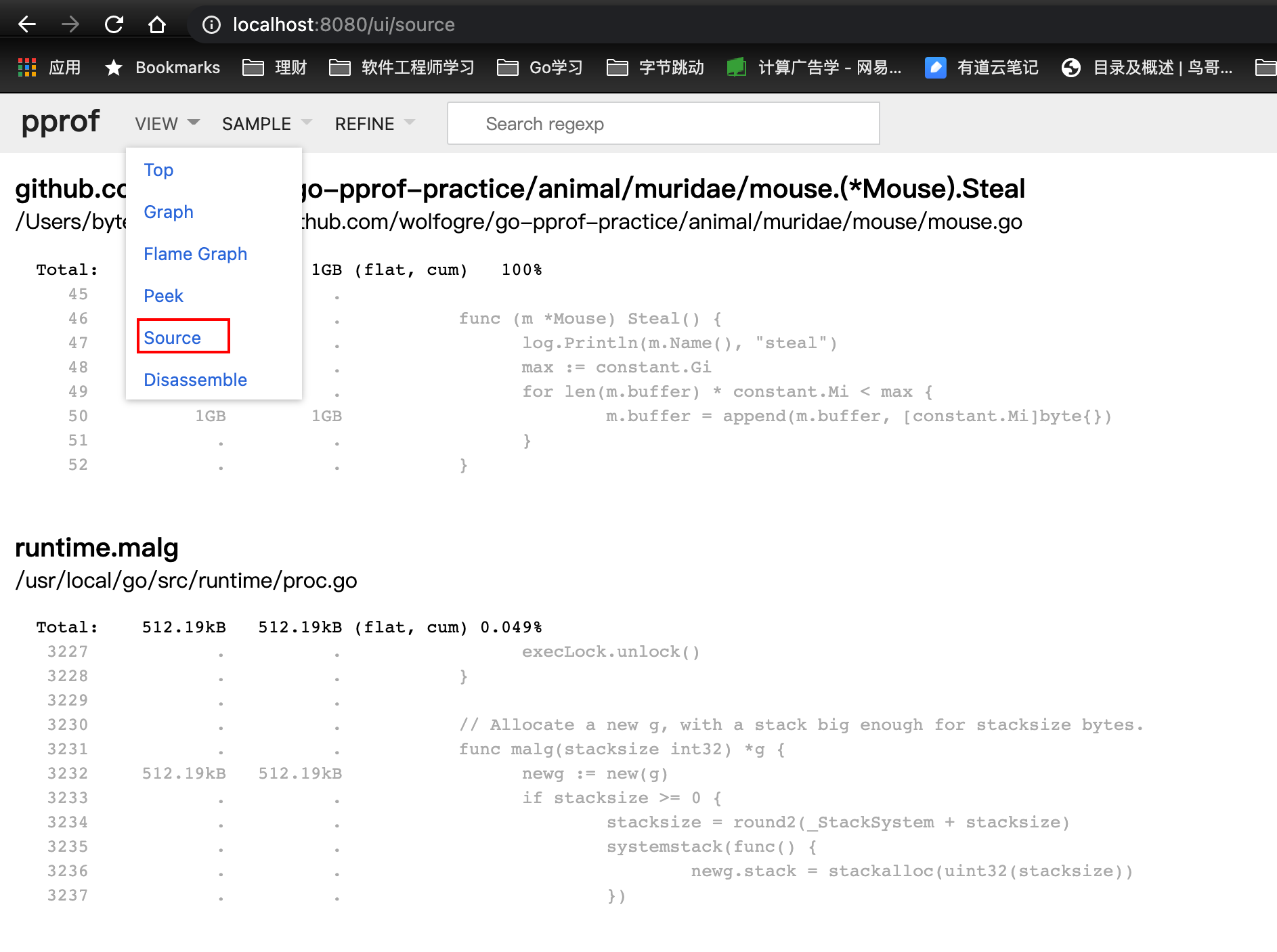The image size is (1277, 952).
Task: Choose Flame Graph in the VIEW menu
Action: tap(195, 254)
